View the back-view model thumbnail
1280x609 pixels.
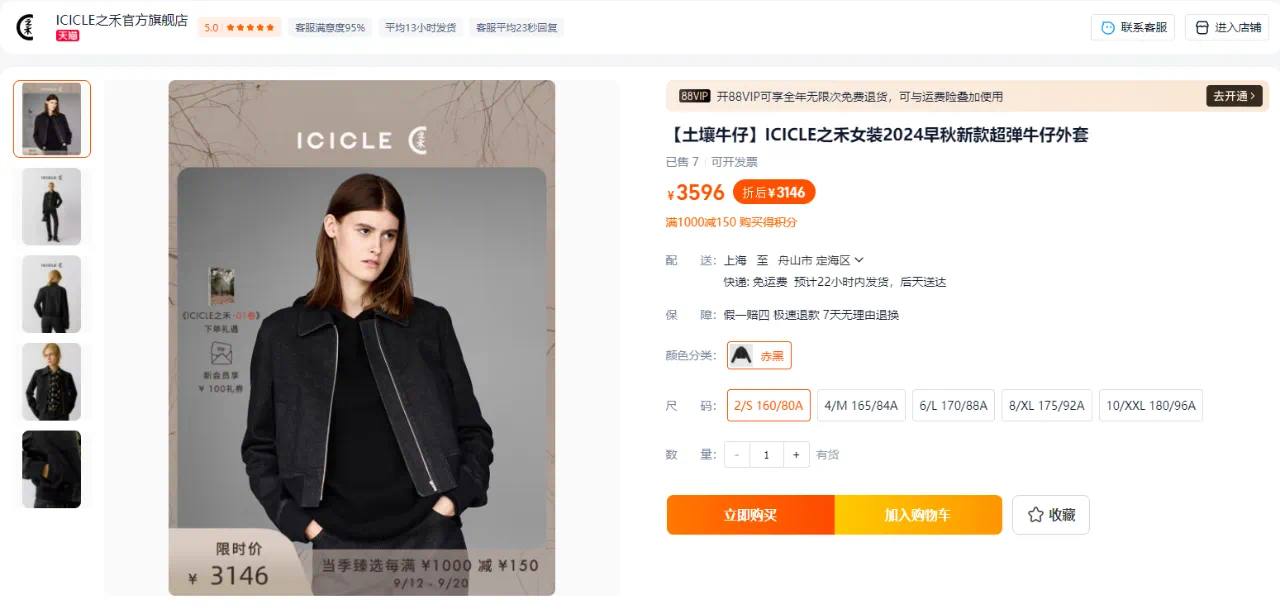click(x=51, y=294)
